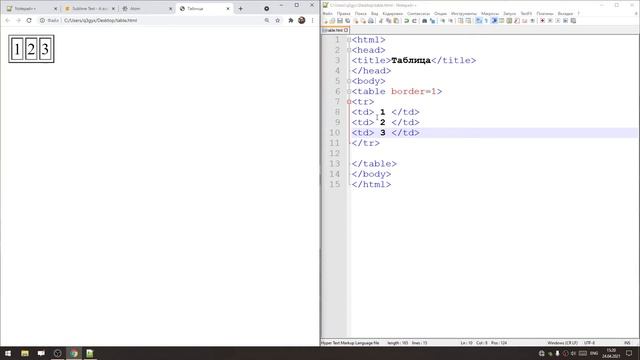
Task: Open the Вид menu in Notepad++
Action: [374, 13]
